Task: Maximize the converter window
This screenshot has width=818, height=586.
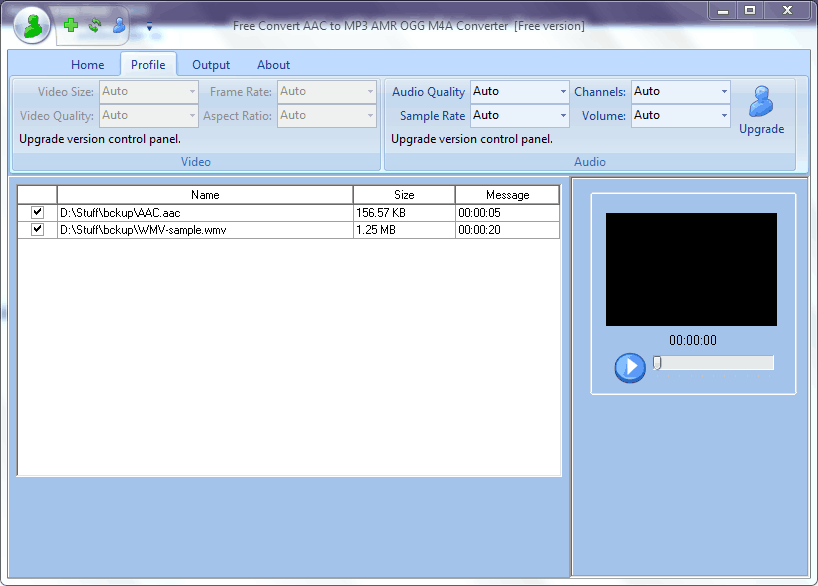Action: 750,10
